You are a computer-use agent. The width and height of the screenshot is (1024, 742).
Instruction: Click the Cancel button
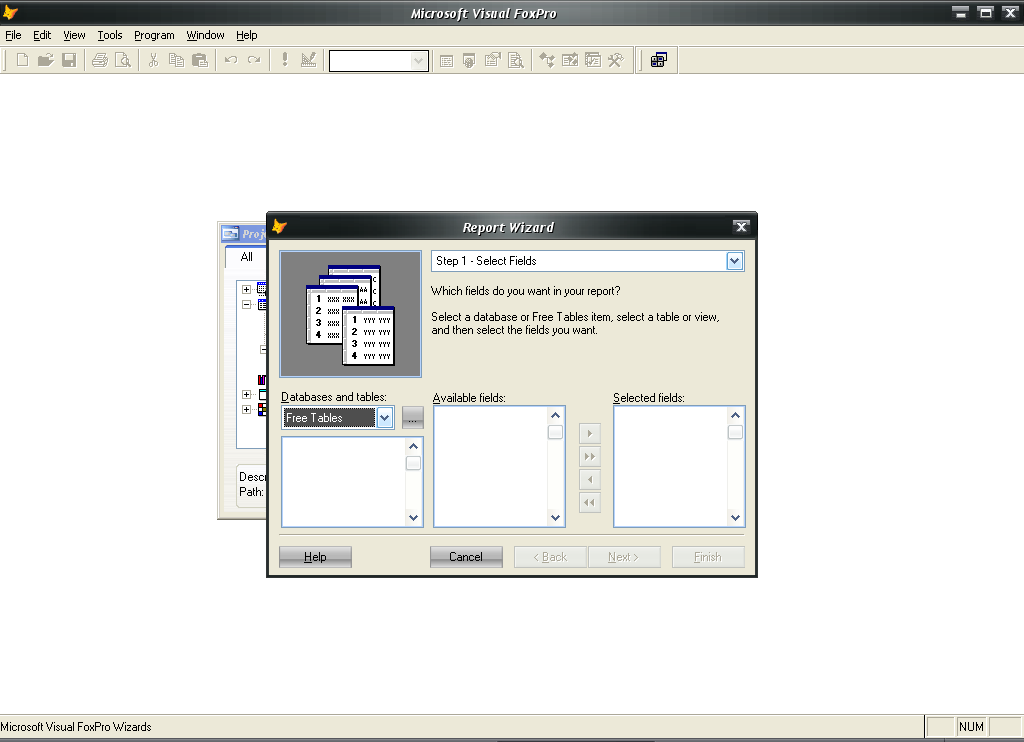coord(466,557)
